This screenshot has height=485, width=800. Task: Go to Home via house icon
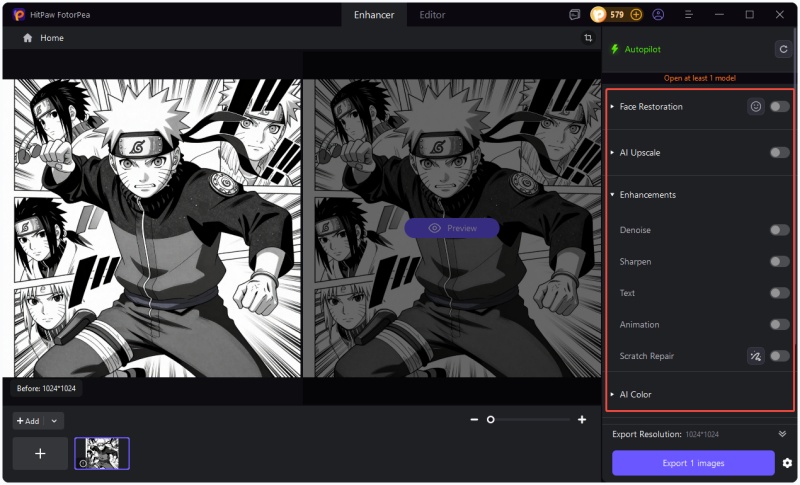[28, 38]
